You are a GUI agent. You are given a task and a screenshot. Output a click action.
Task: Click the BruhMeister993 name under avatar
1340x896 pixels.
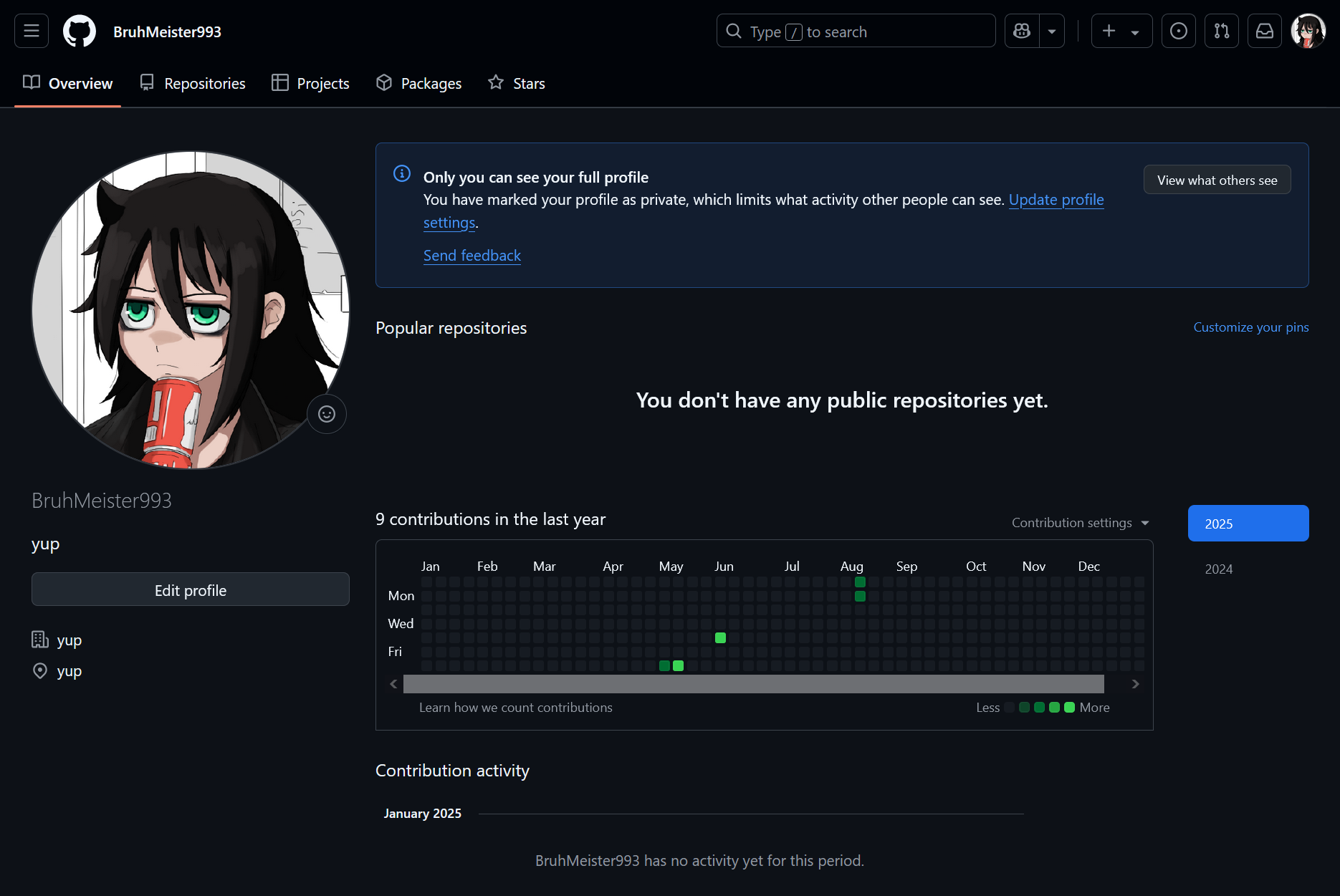point(102,501)
